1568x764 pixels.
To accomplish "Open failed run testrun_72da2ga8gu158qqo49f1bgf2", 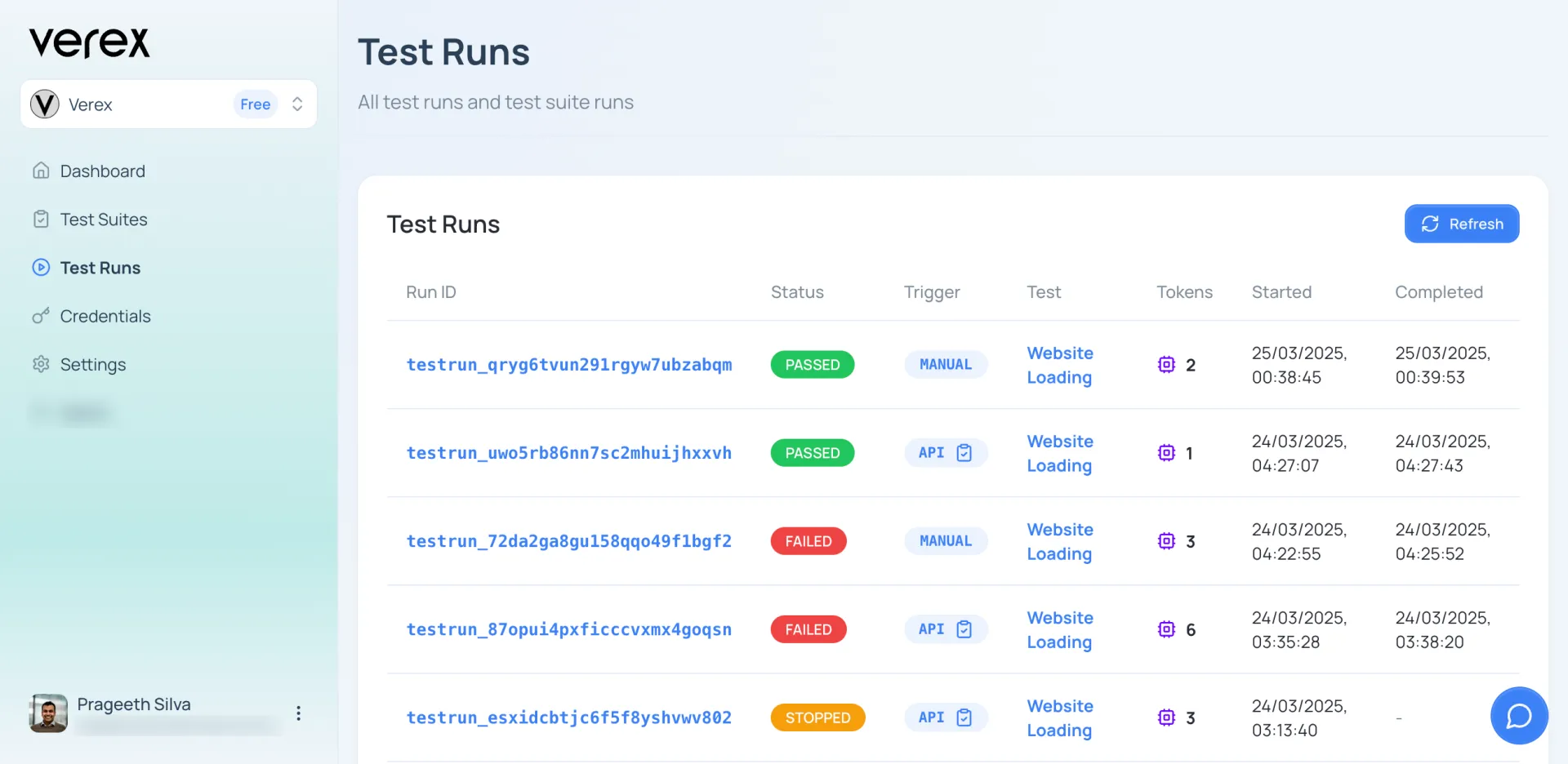I will pyautogui.click(x=568, y=541).
